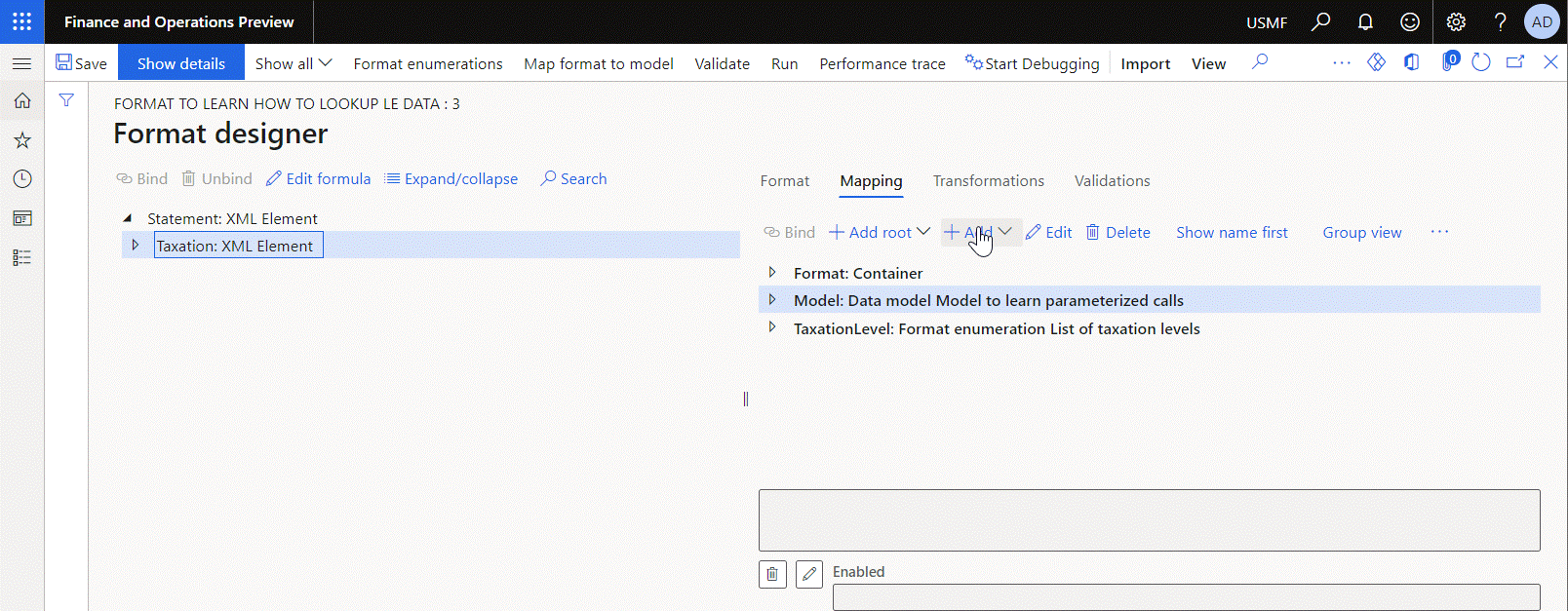Click Search in format tree toolbar
Screen dimensions: 1568x611
point(573,178)
